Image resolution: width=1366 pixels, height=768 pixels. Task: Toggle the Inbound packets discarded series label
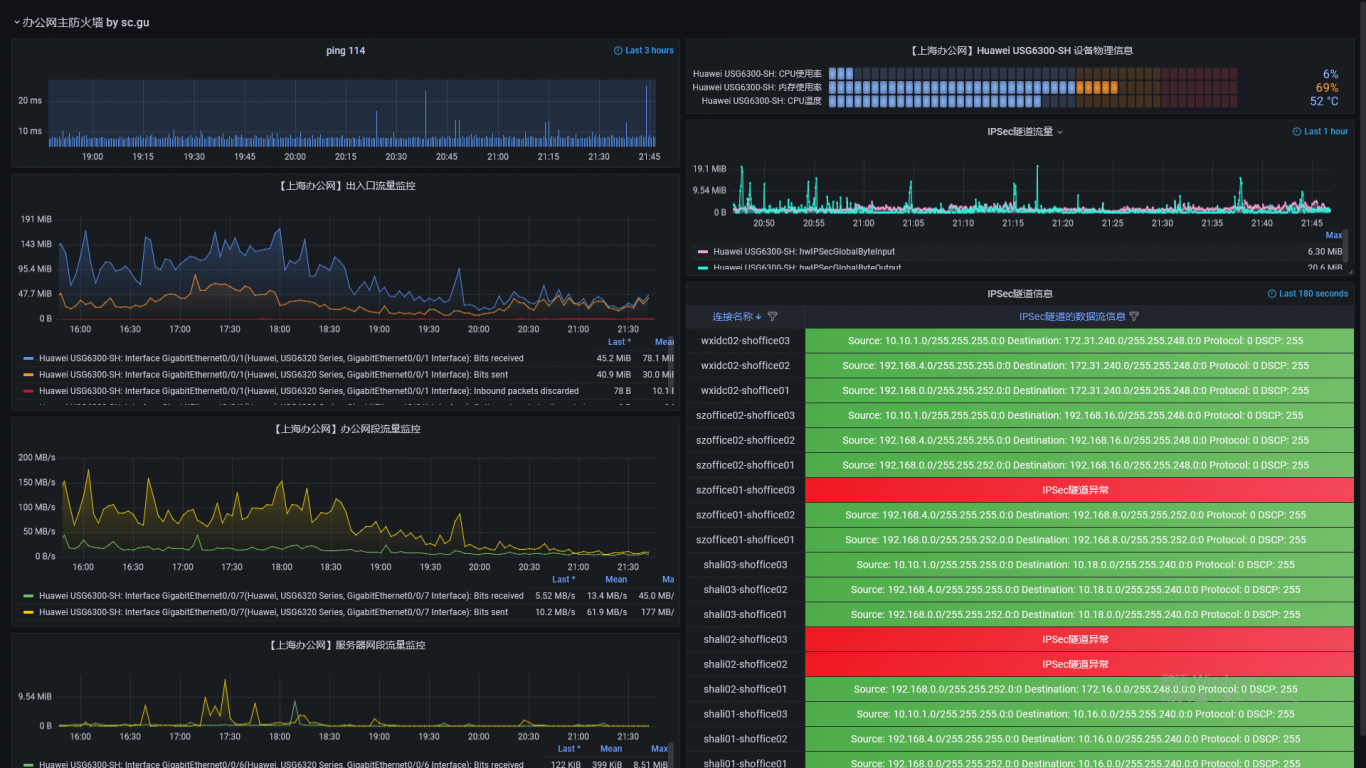(x=308, y=391)
